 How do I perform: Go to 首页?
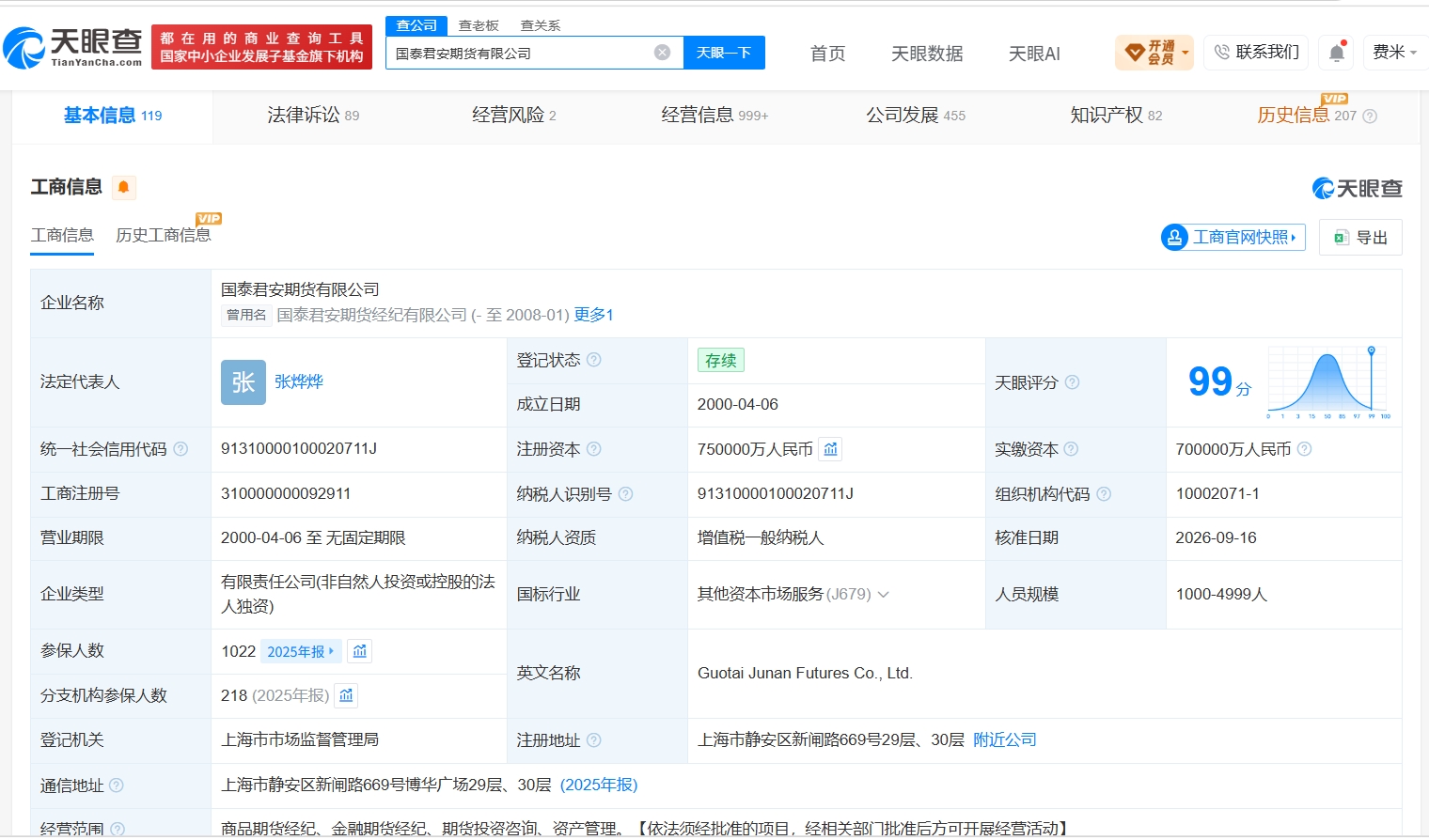[828, 54]
